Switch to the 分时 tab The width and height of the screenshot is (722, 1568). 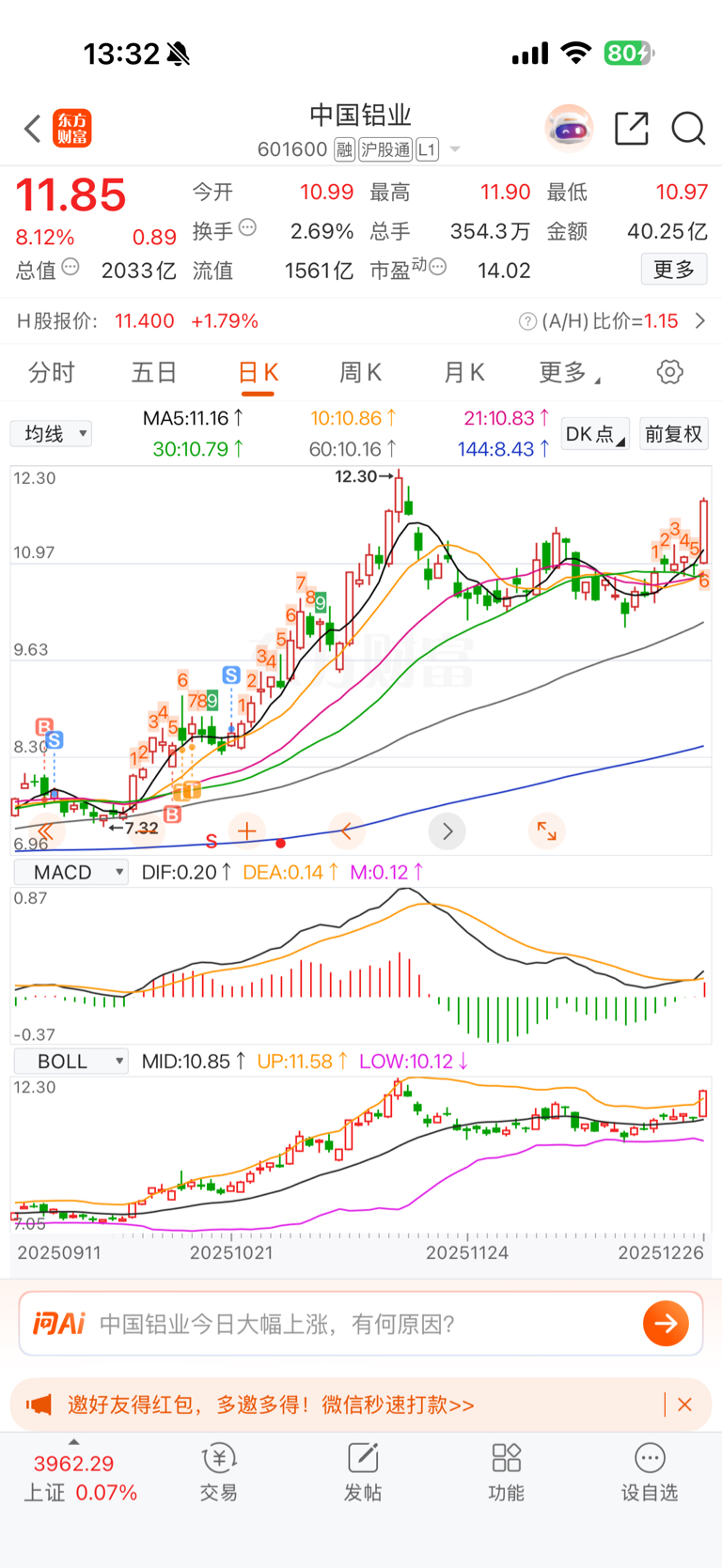[x=51, y=373]
